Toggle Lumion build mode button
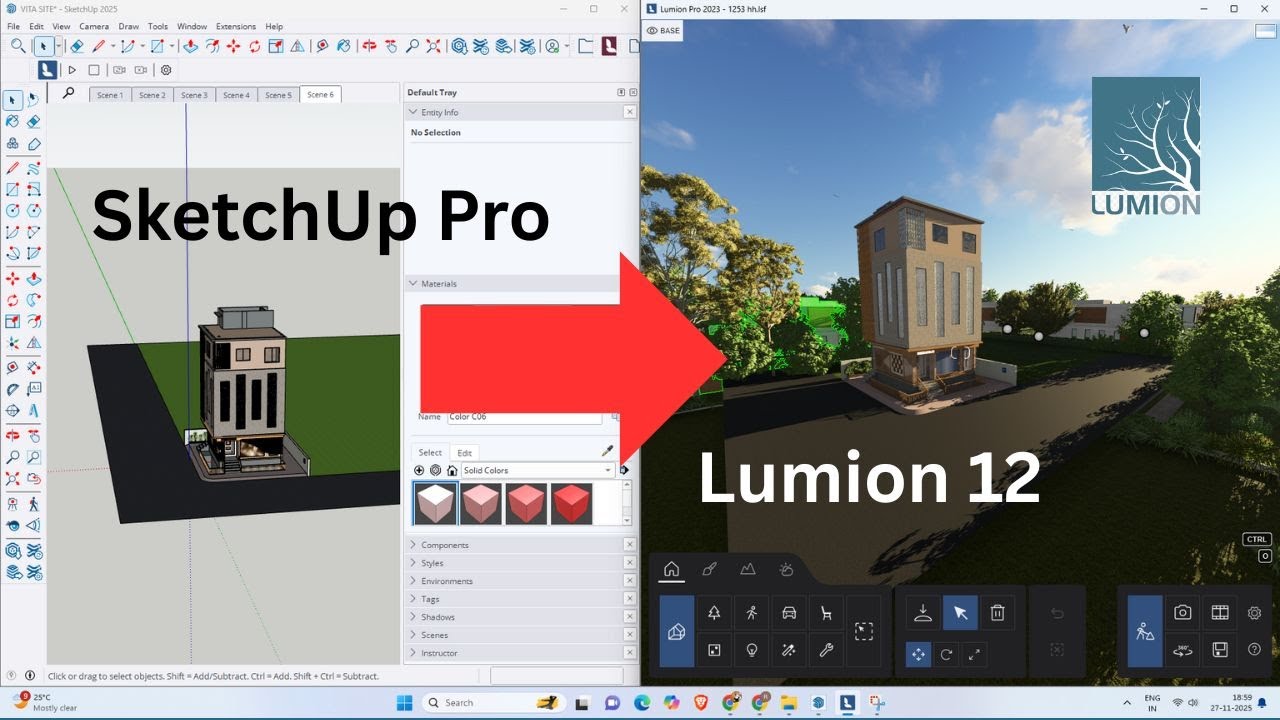Viewport: 1280px width, 720px height. click(x=1145, y=631)
